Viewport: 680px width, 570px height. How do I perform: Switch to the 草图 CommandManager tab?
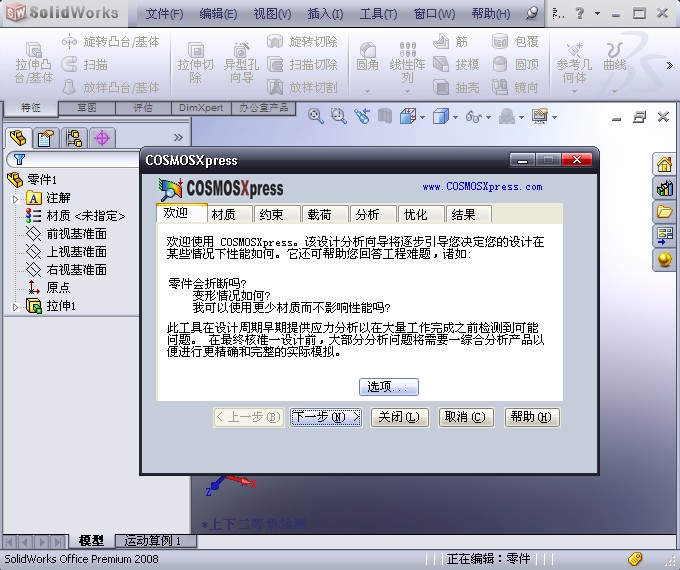87,108
